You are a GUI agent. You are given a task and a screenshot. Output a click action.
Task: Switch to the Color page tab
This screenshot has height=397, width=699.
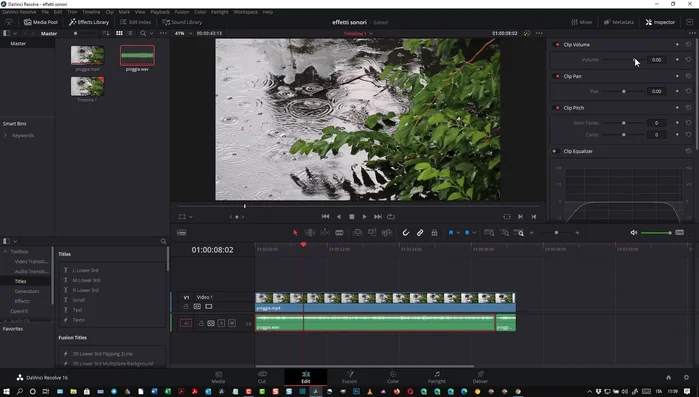pos(393,377)
